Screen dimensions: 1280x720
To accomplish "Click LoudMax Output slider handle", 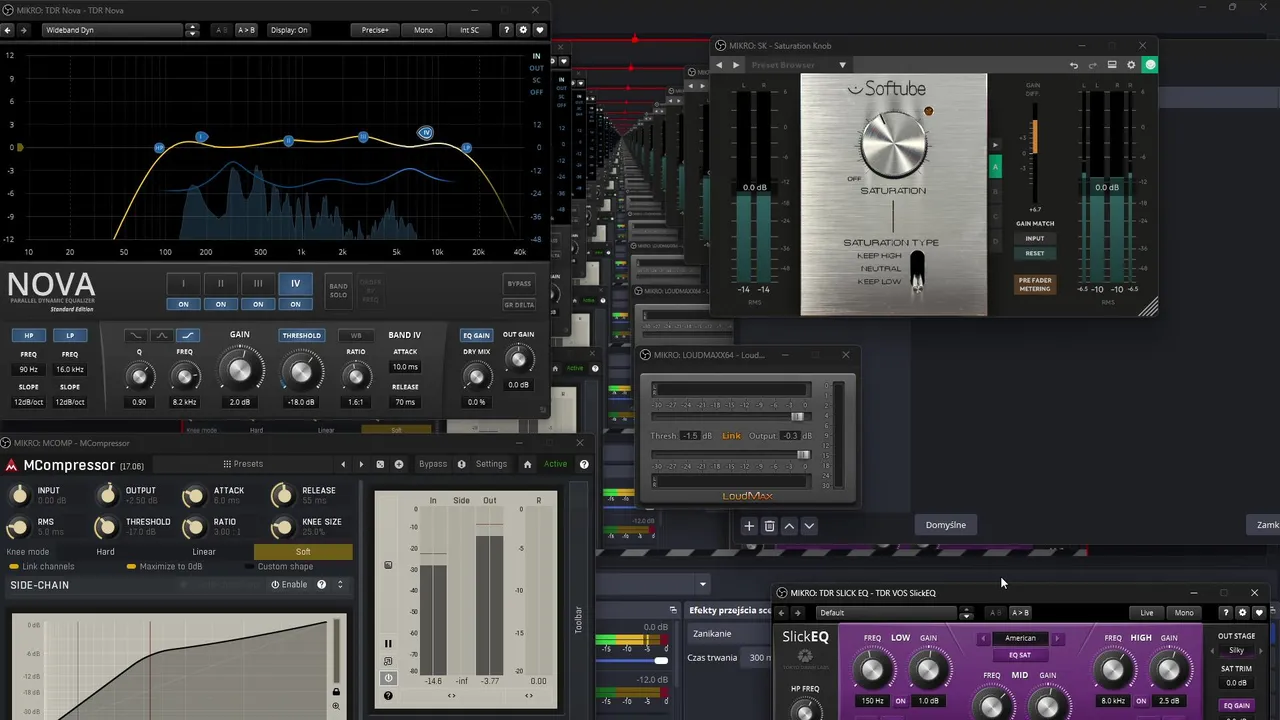I will (803, 454).
